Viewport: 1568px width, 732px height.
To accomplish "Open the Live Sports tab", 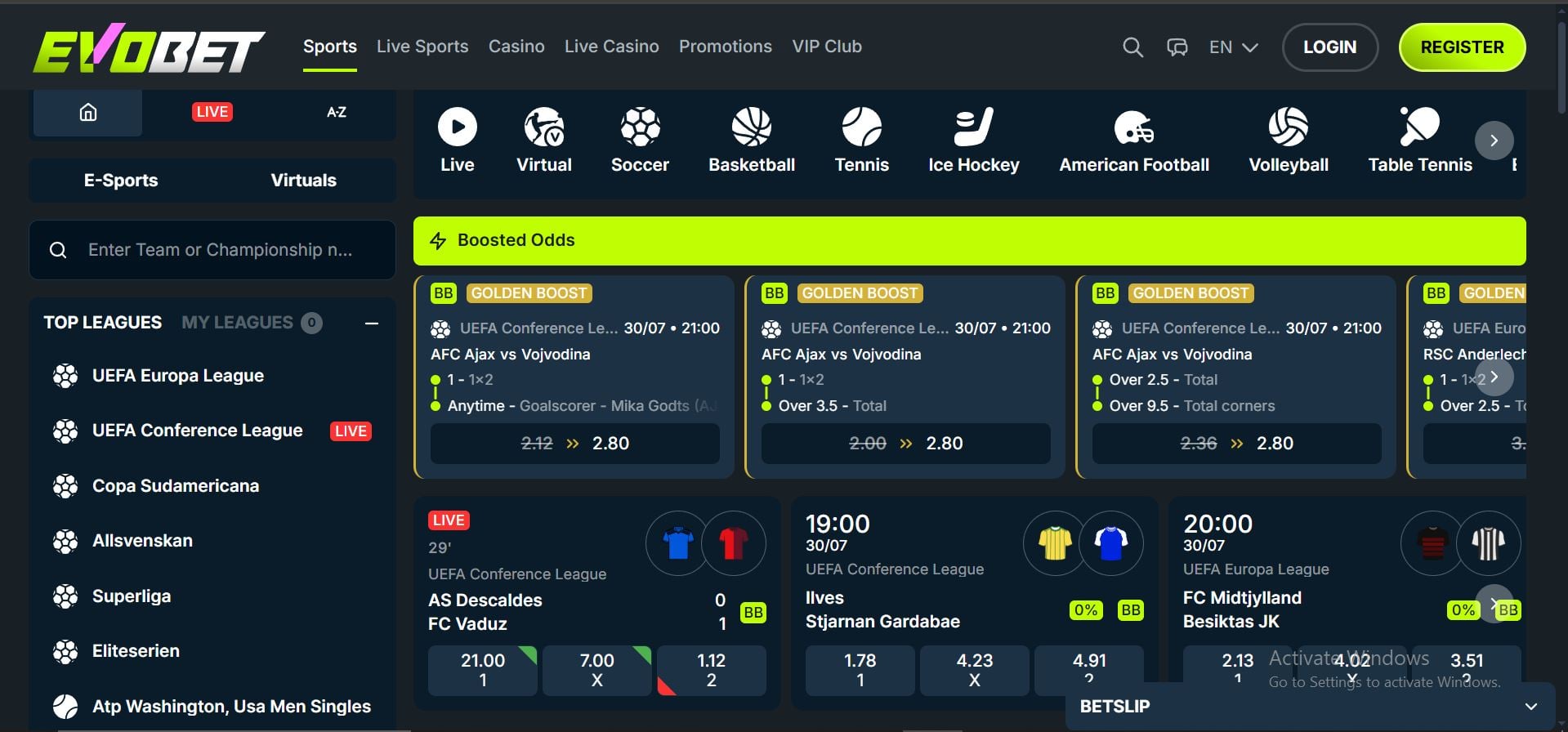I will (422, 47).
